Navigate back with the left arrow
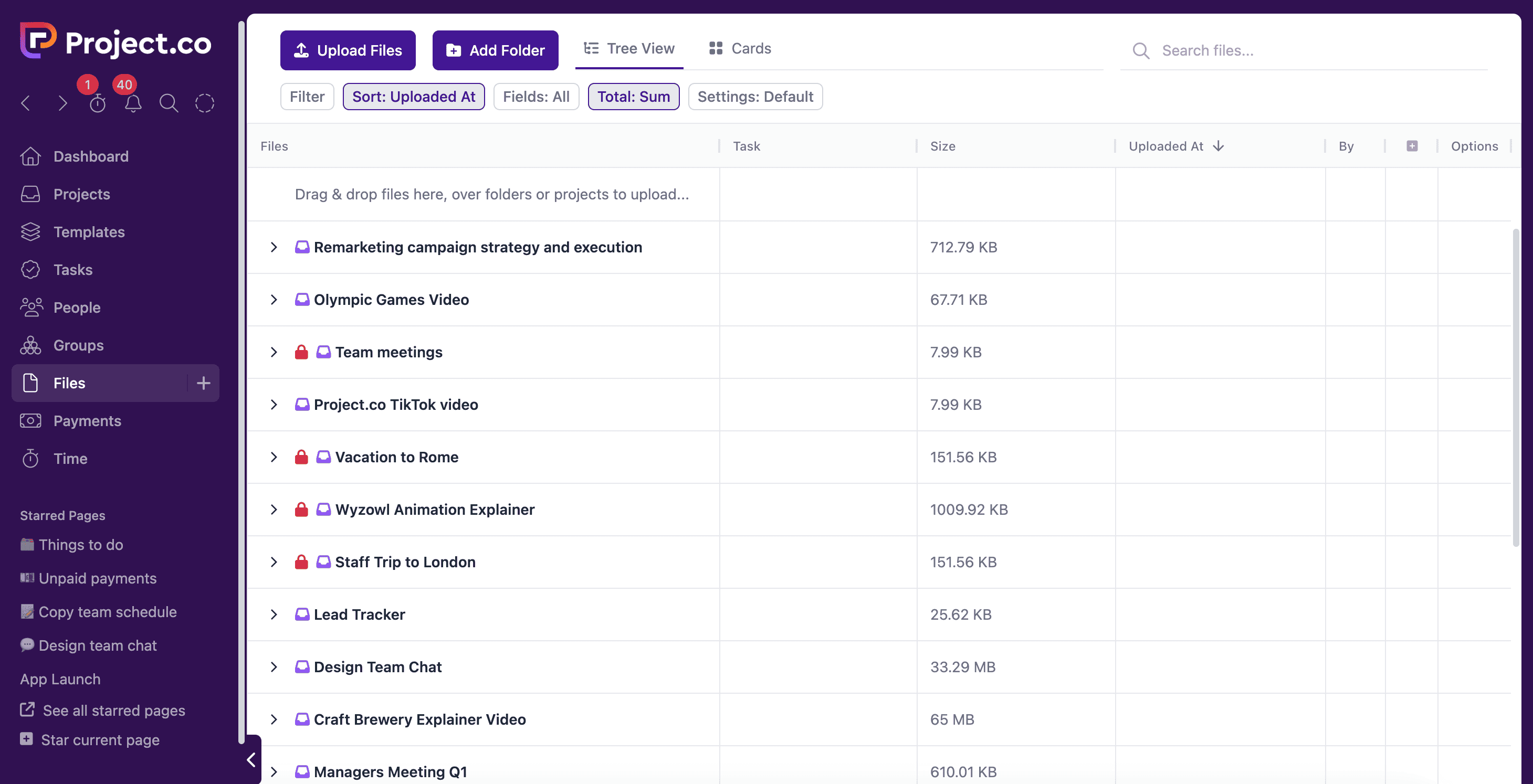The image size is (1533, 784). [26, 103]
